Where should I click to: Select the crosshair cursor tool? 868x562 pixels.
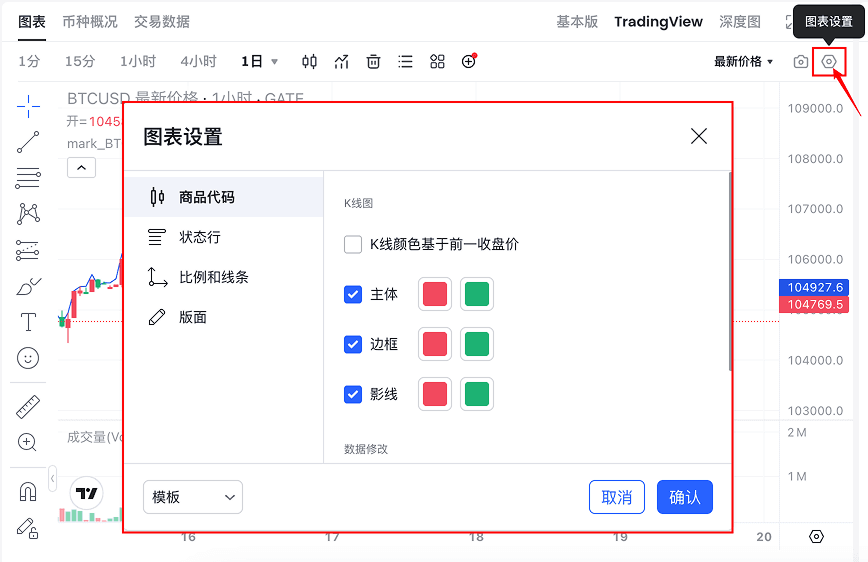click(x=28, y=105)
